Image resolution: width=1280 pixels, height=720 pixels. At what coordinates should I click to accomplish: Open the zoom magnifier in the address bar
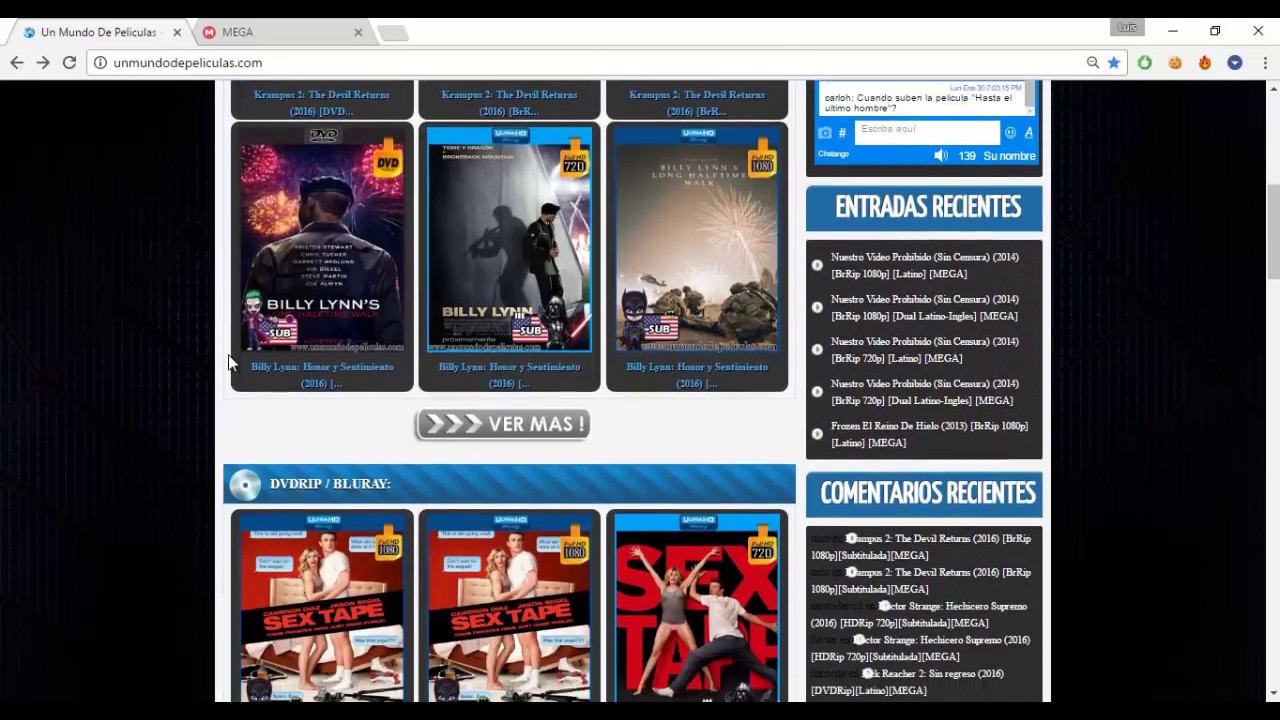(1093, 62)
